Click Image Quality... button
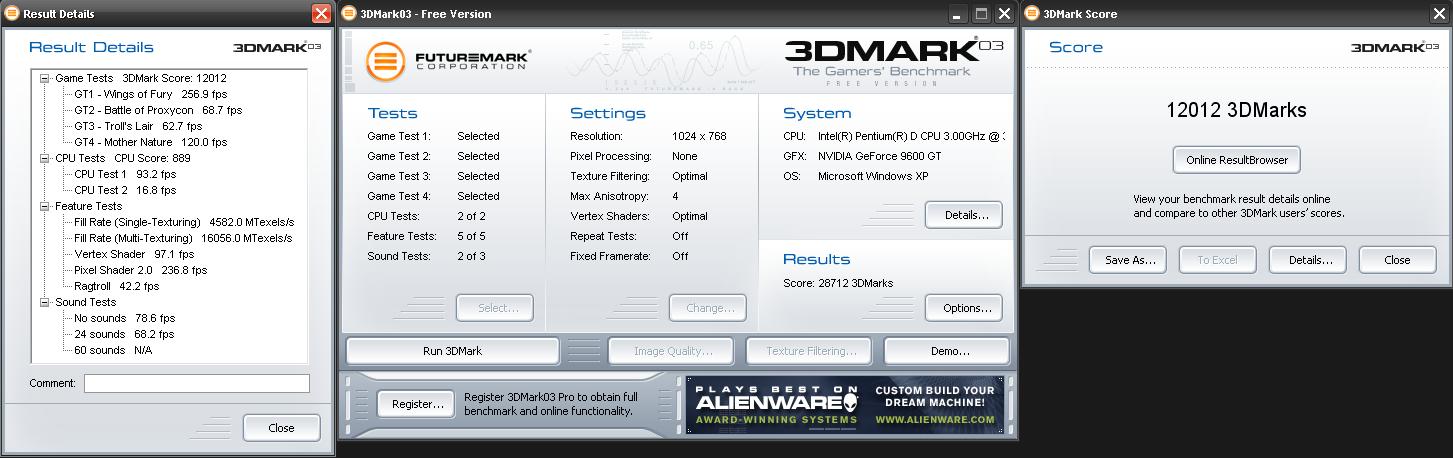1453x458 pixels. (x=673, y=351)
